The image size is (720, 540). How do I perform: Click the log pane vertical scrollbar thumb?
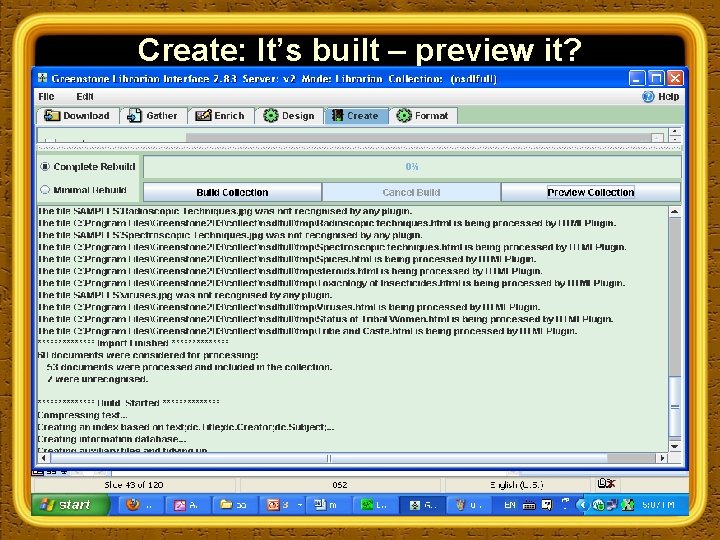click(x=675, y=406)
